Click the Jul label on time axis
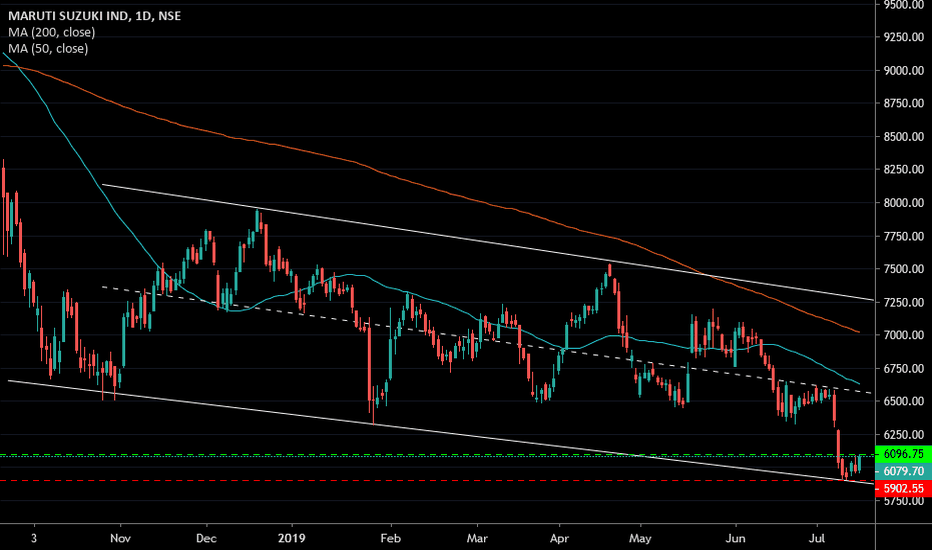 tap(818, 539)
